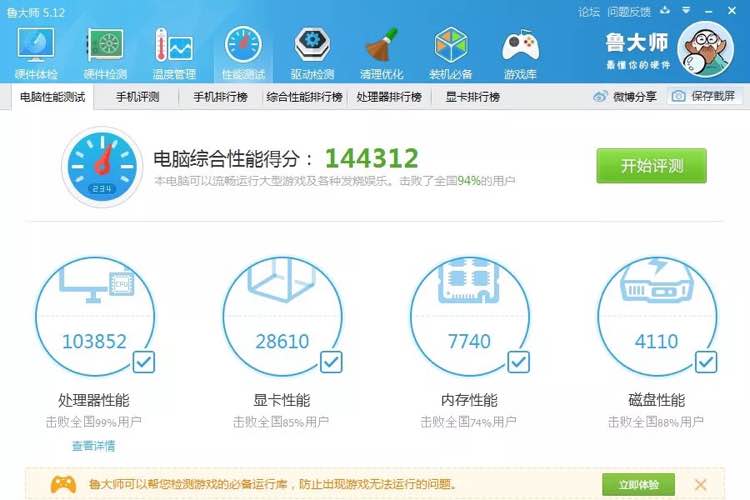The height and width of the screenshot is (500, 750).
Task: Click the 立即体验 button in banner
Action: point(639,485)
